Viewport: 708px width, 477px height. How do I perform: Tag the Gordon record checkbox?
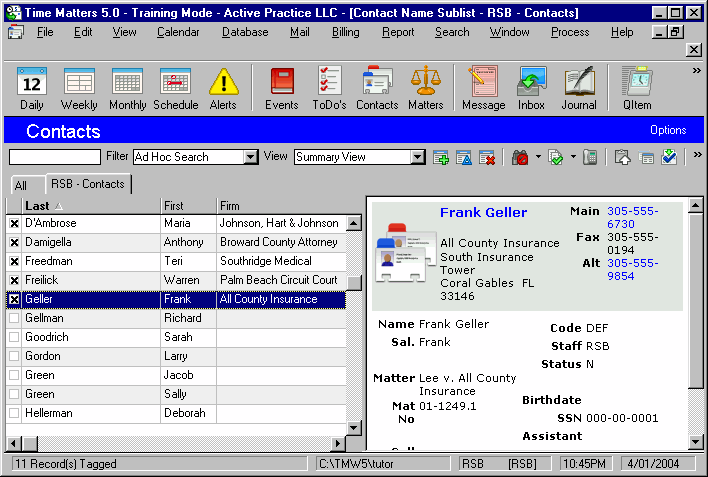pyautogui.click(x=14, y=356)
